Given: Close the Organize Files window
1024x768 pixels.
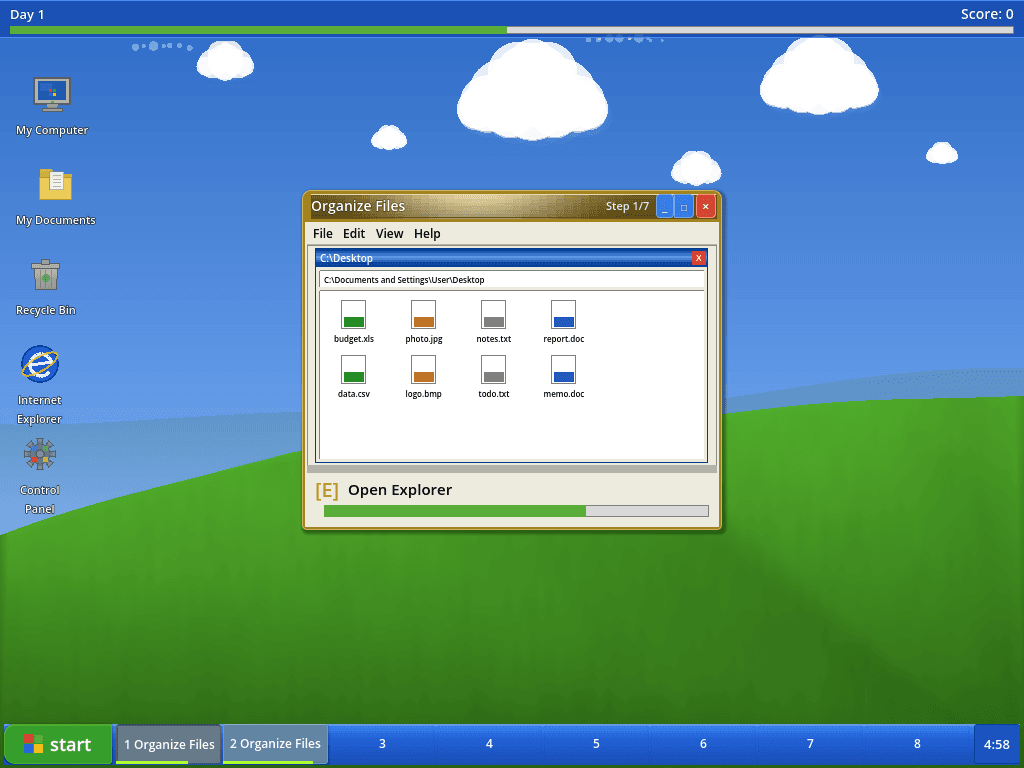Looking at the screenshot, I should point(705,206).
